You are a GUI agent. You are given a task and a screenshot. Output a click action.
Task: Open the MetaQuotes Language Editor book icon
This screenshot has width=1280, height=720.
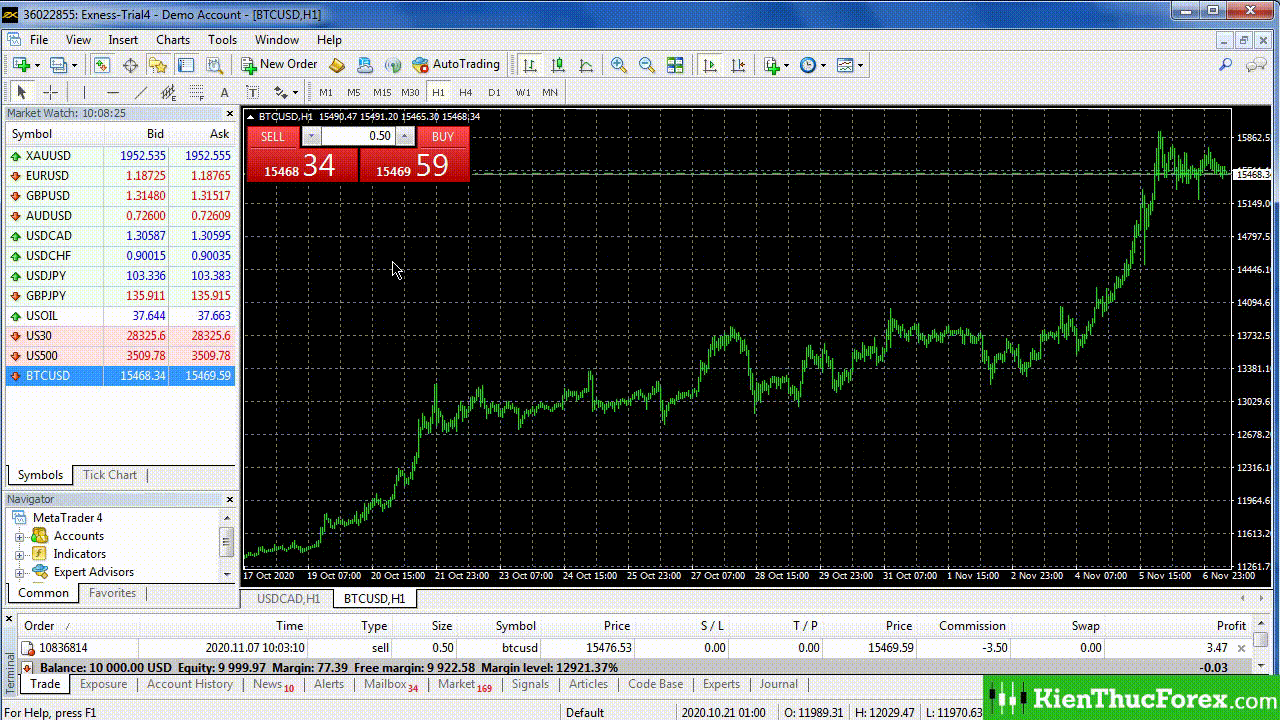pyautogui.click(x=337, y=65)
